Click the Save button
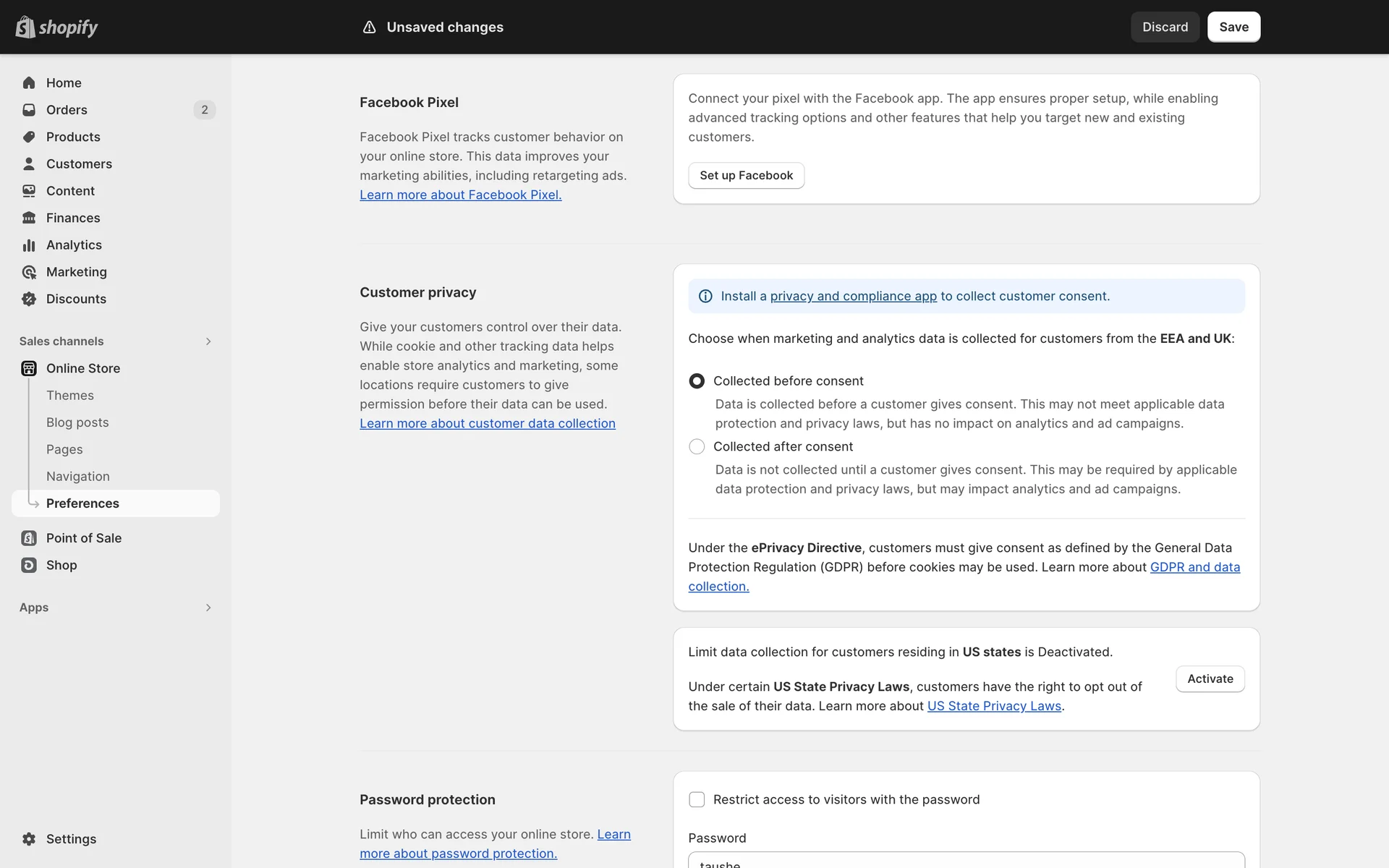Image resolution: width=1389 pixels, height=868 pixels. tap(1233, 27)
